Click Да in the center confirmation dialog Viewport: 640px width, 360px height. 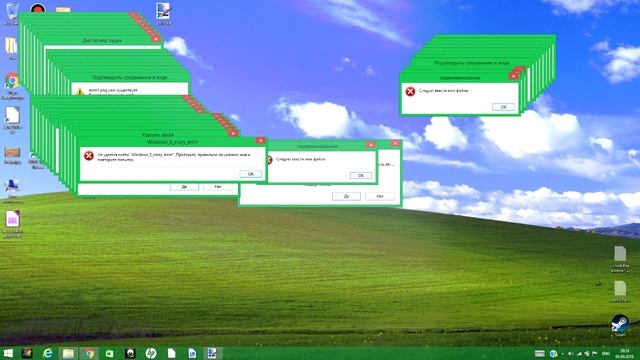[346, 196]
